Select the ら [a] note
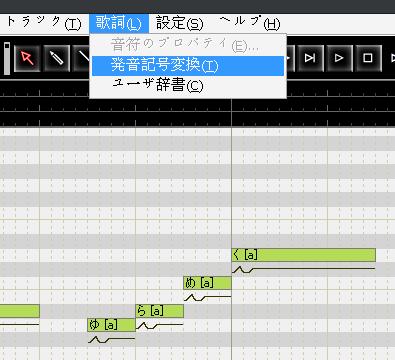The width and height of the screenshot is (395, 360). (x=160, y=311)
